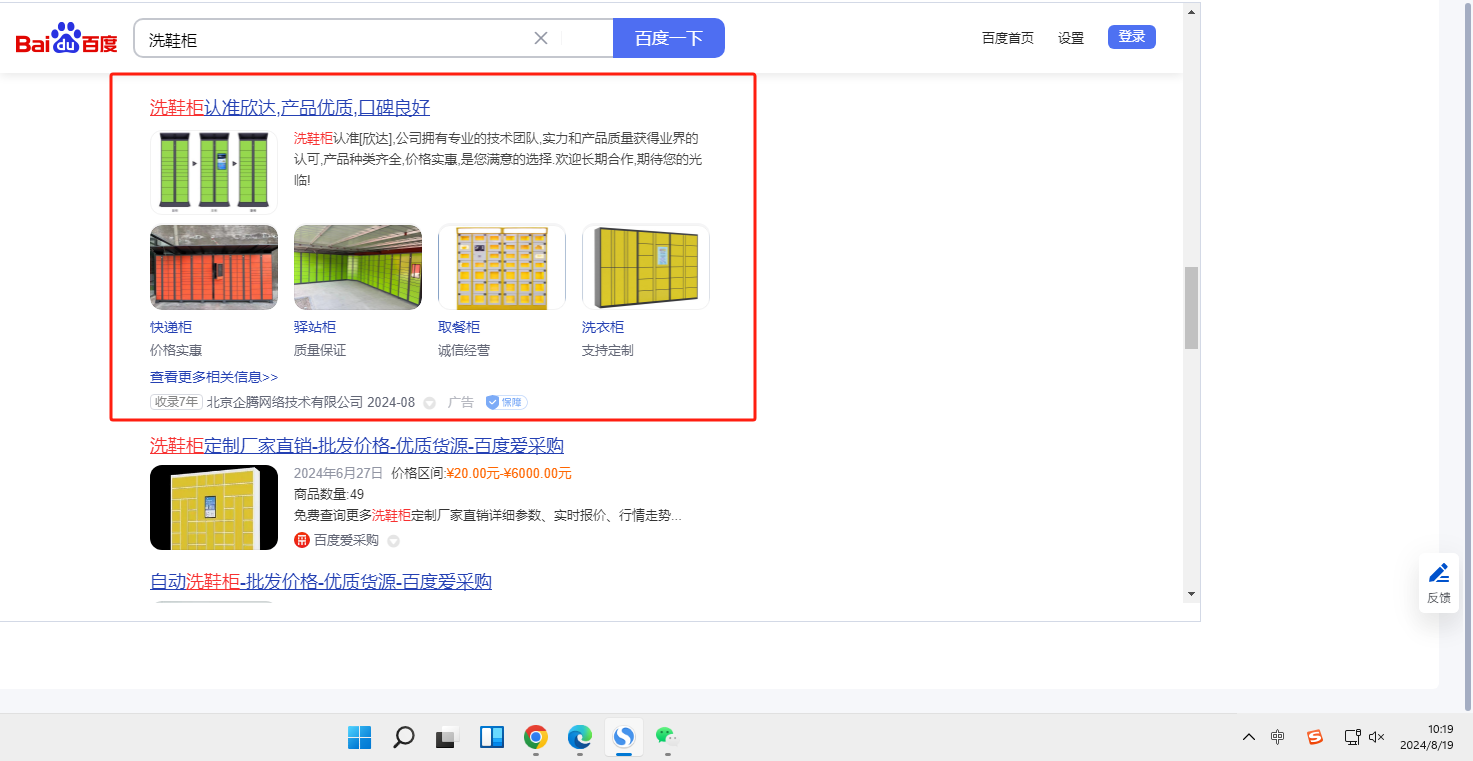Click the orange 快递柜 locker thumbnail
Image resolution: width=1473 pixels, height=761 pixels.
click(214, 267)
